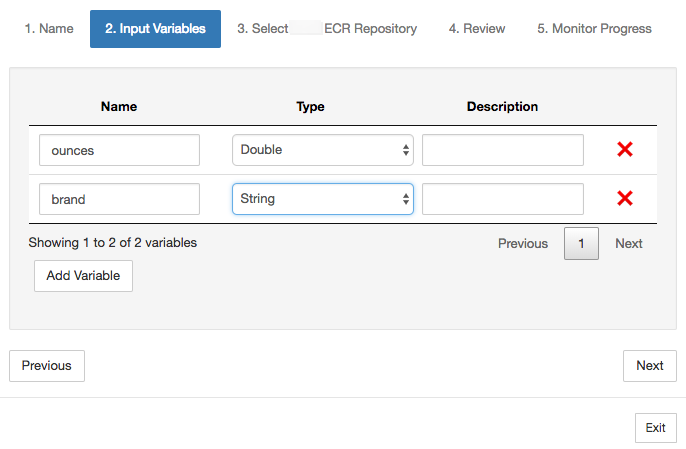Screen dimensions: 686x449
Task: Click the table pagination Next link
Action: tap(629, 244)
